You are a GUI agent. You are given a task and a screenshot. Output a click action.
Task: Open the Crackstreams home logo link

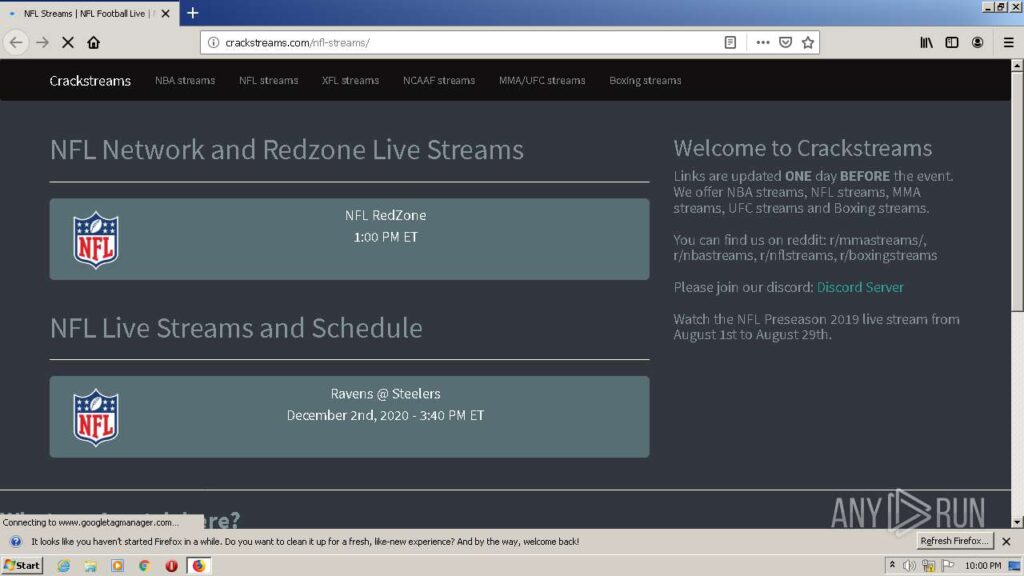90,80
